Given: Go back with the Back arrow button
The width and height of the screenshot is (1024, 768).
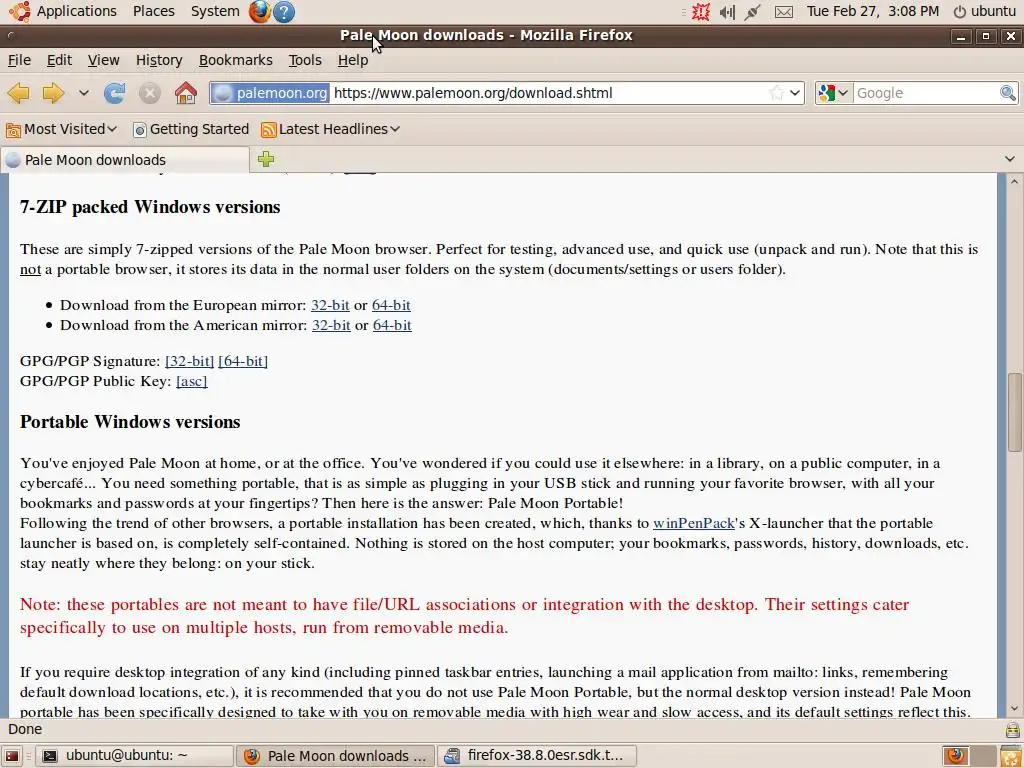Looking at the screenshot, I should pyautogui.click(x=18, y=93).
